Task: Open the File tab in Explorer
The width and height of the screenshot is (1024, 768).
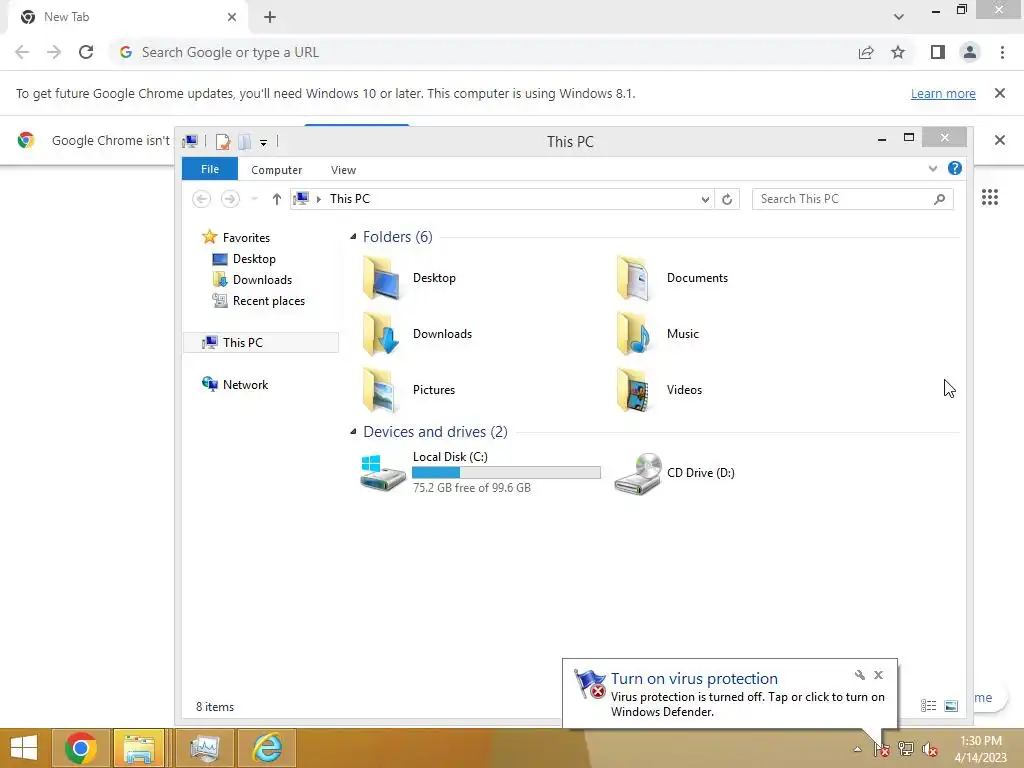Action: (x=210, y=169)
